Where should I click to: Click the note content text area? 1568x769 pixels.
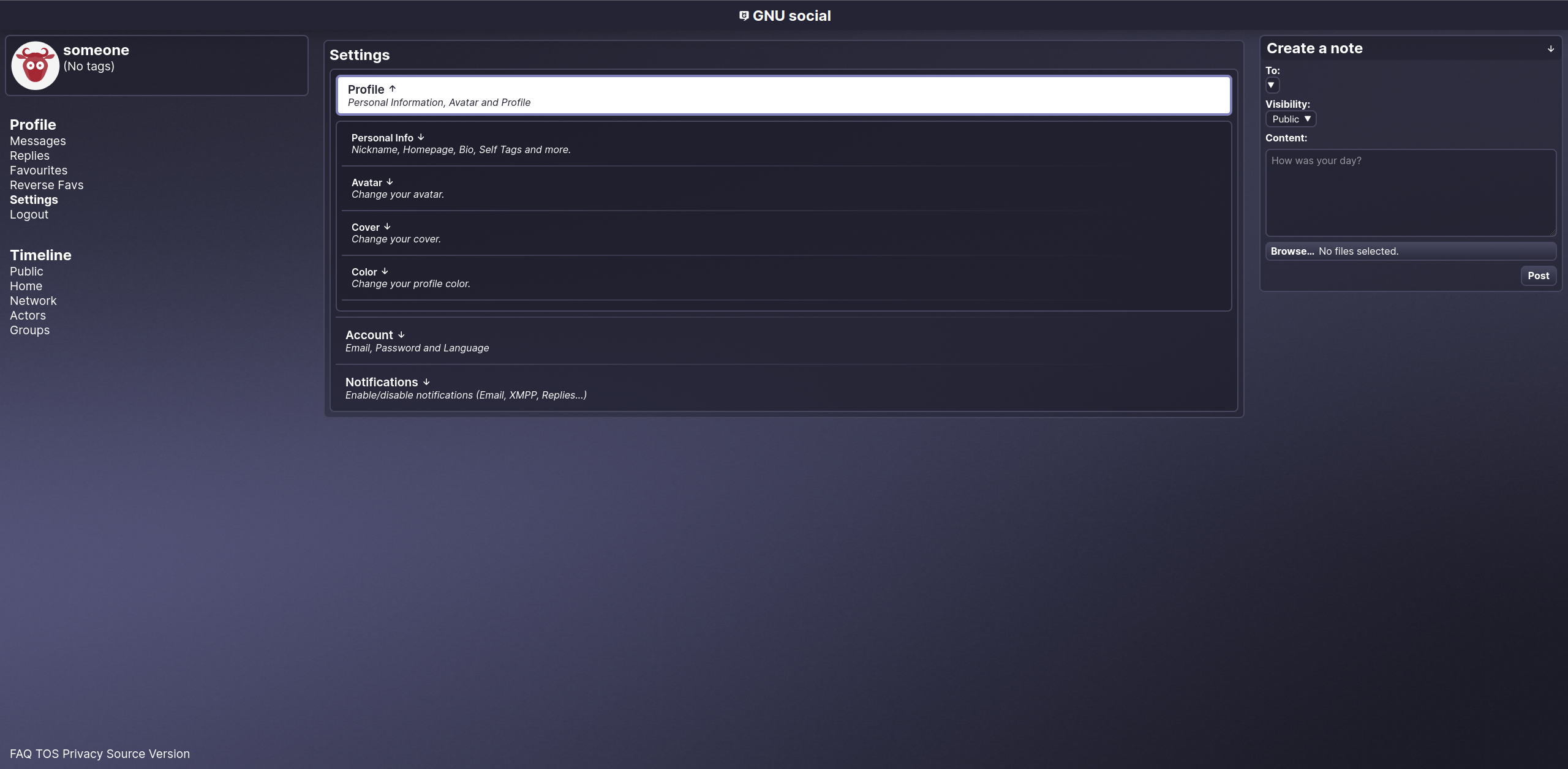coord(1409,193)
